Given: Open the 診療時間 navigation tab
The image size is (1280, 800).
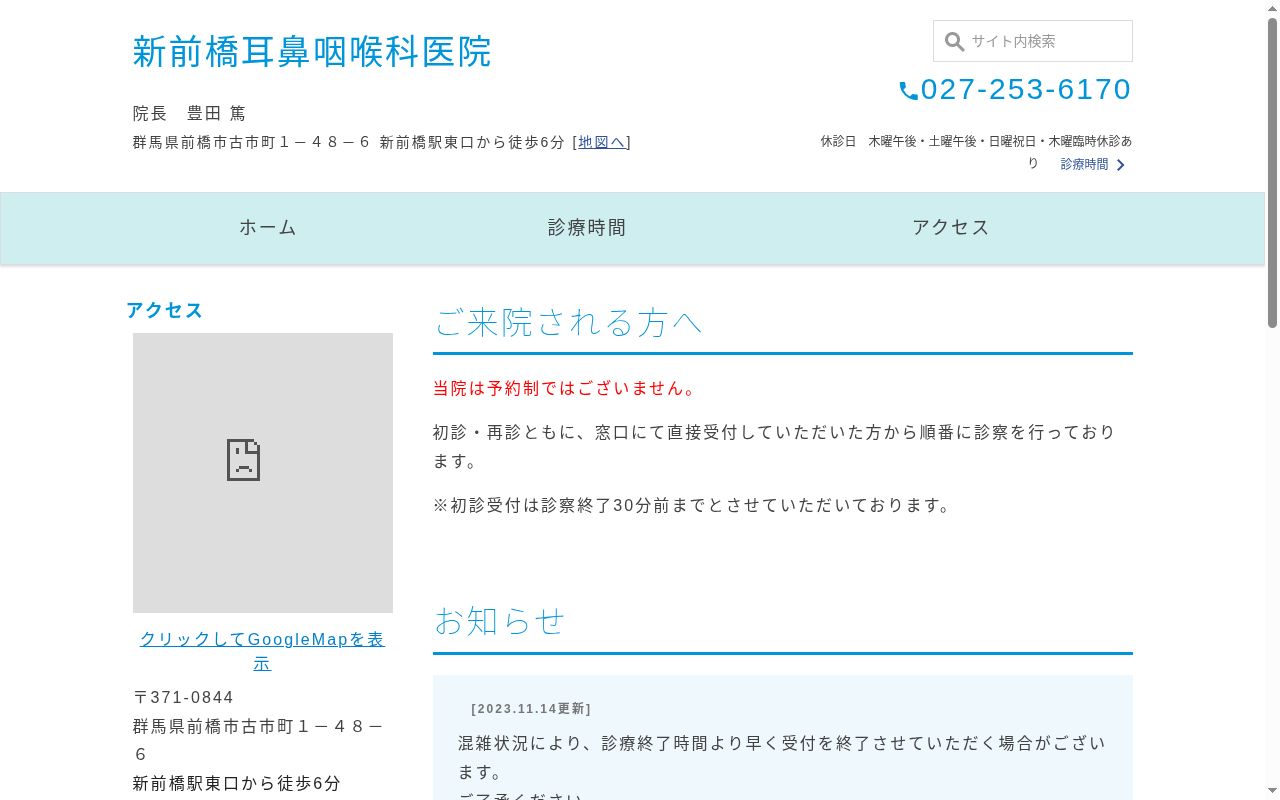Looking at the screenshot, I should point(587,228).
